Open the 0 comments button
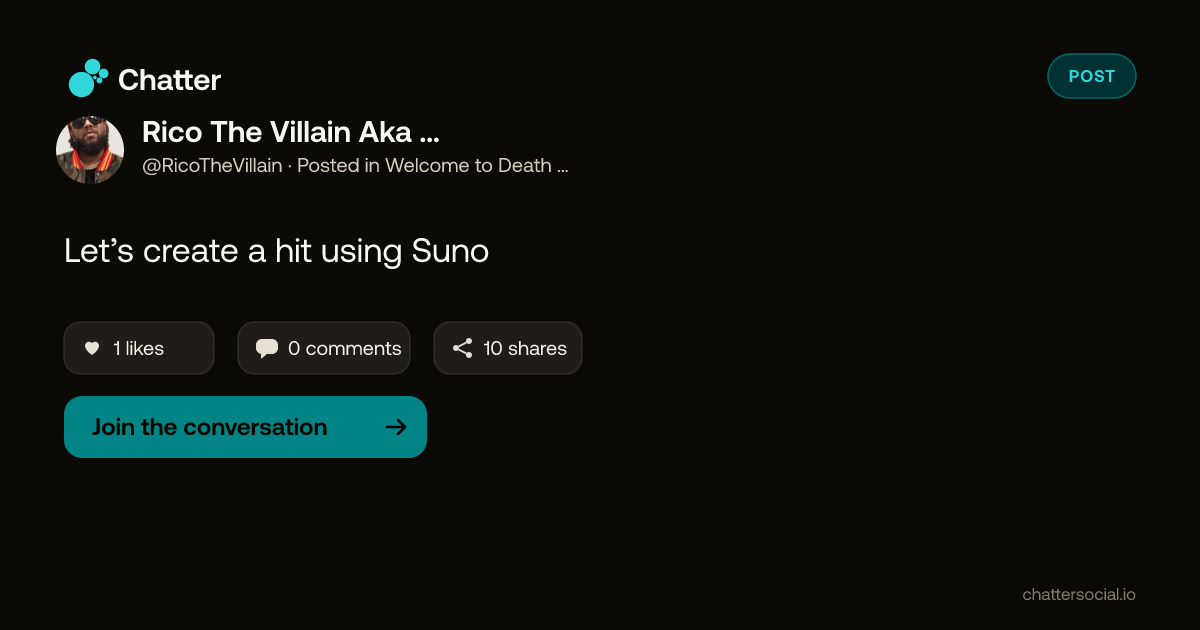This screenshot has width=1200, height=630. pyautogui.click(x=324, y=348)
